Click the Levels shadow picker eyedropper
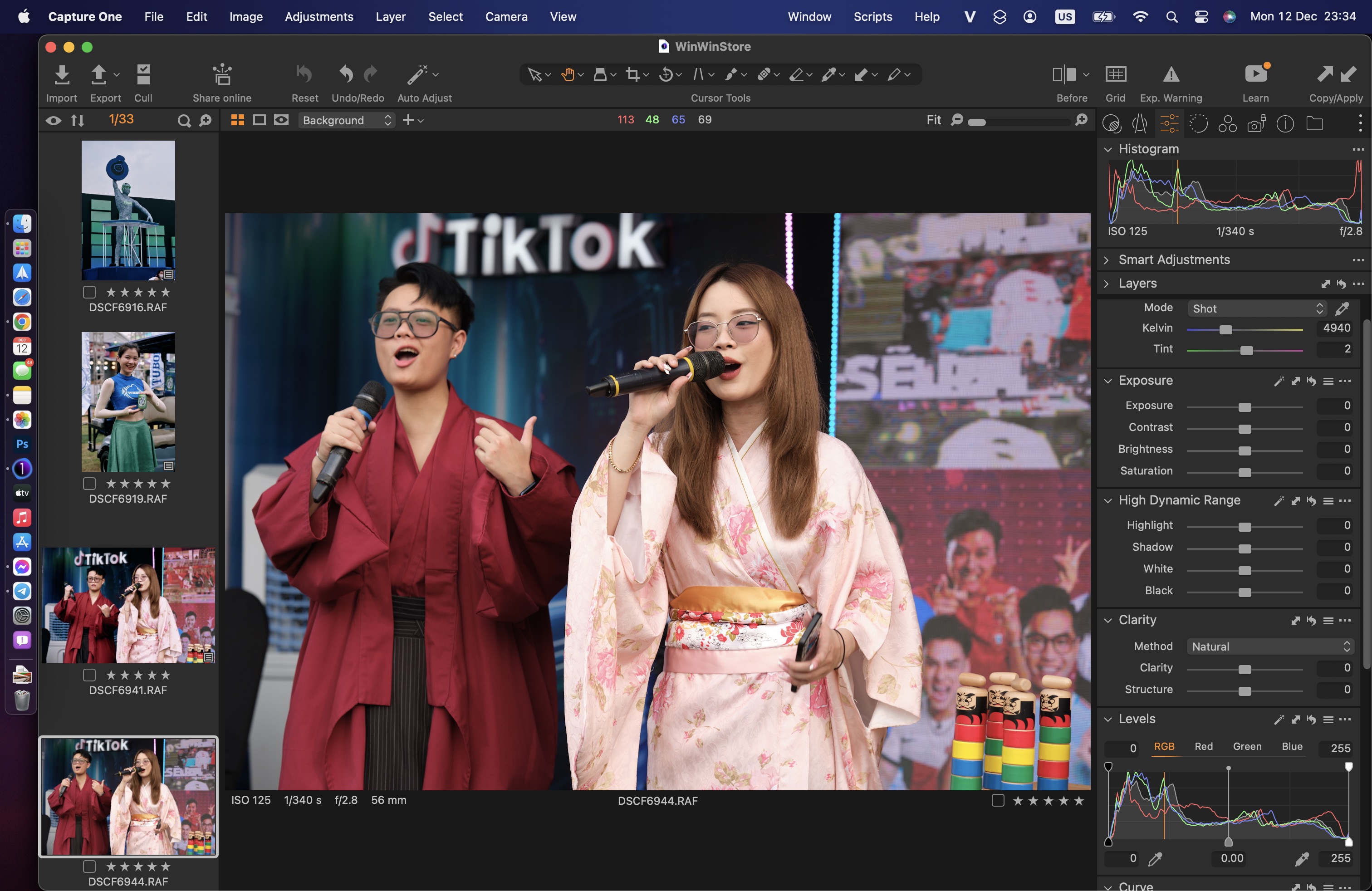 pyautogui.click(x=1155, y=858)
